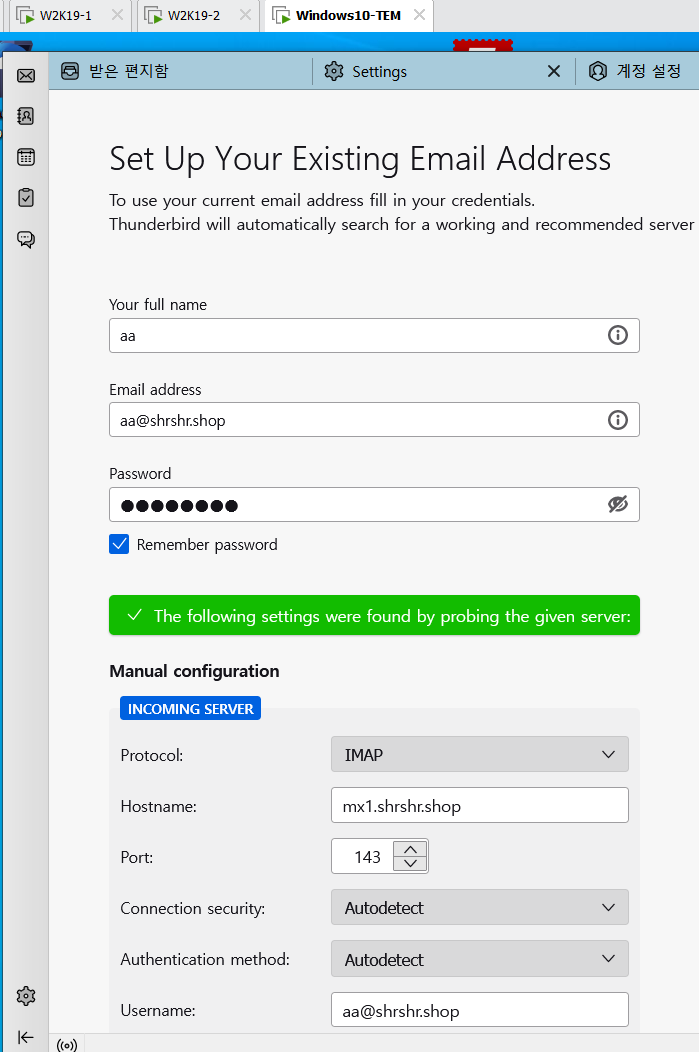
Task: Decrease the Port value with down arrow
Action: pos(411,863)
